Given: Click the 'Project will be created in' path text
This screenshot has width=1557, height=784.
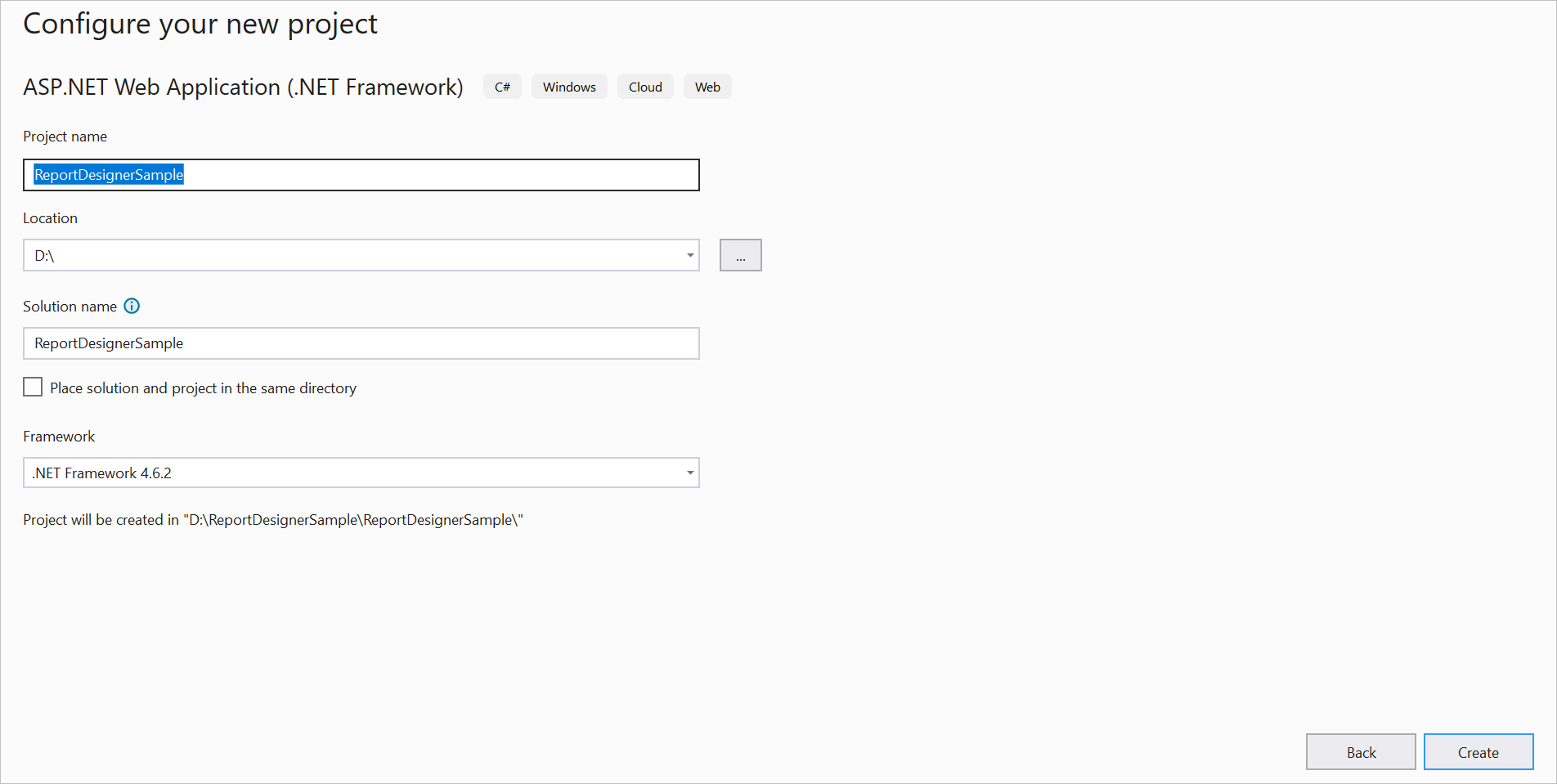Looking at the screenshot, I should pos(273,520).
